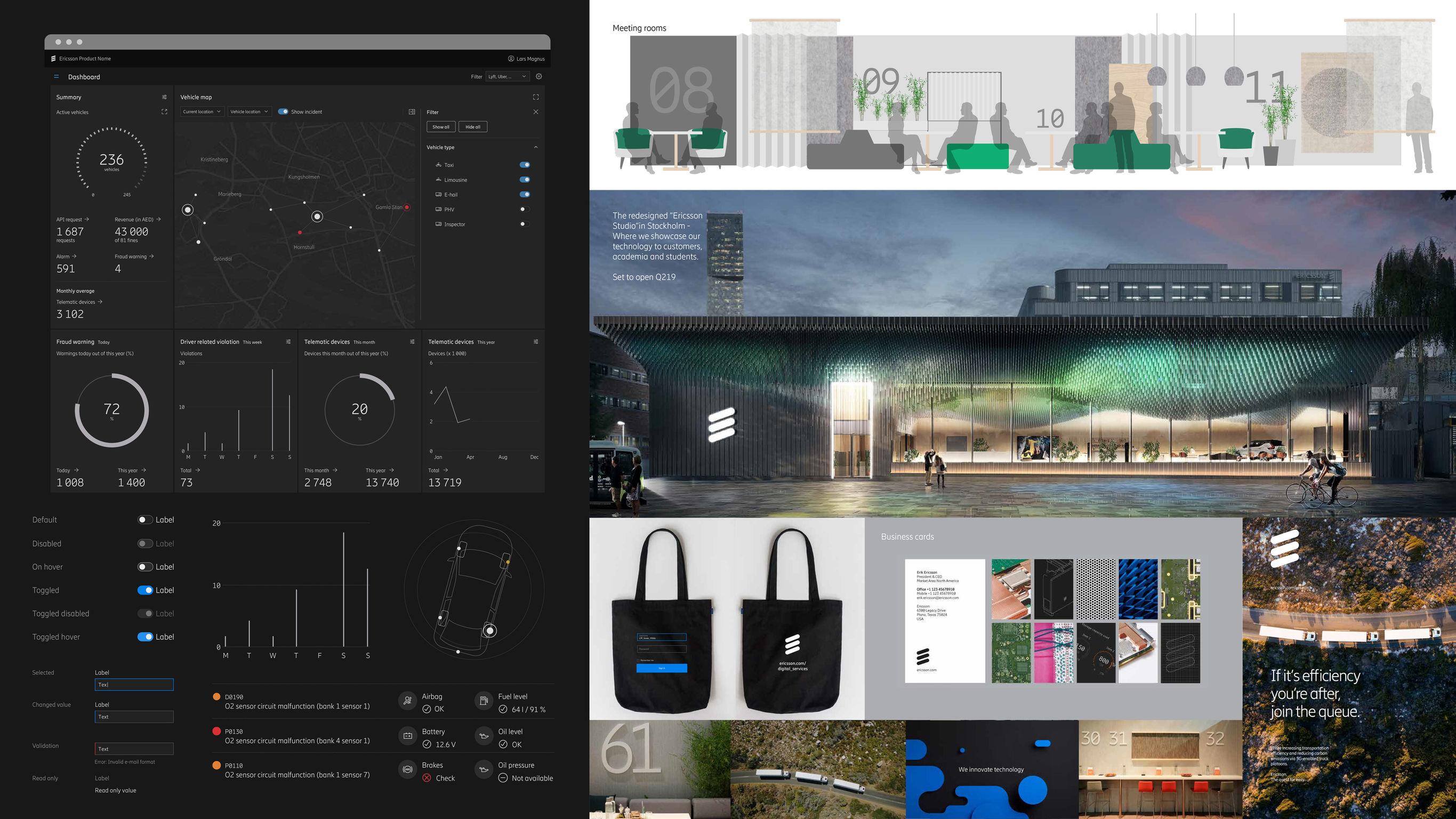Select the D0190 O2 sensor fault row
The height and width of the screenshot is (819, 1456).
pos(292,702)
